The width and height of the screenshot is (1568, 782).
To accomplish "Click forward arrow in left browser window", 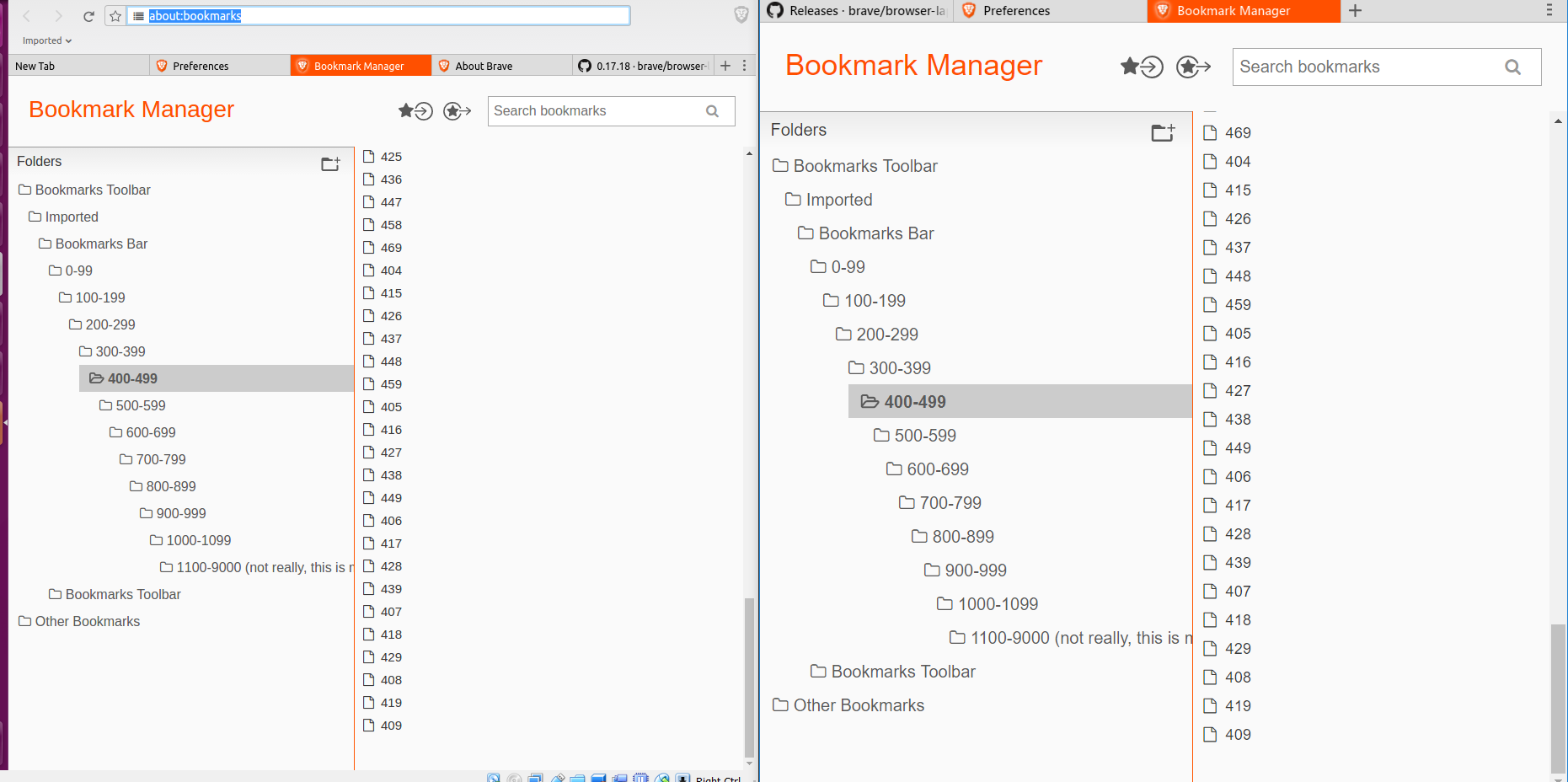I will 57,16.
